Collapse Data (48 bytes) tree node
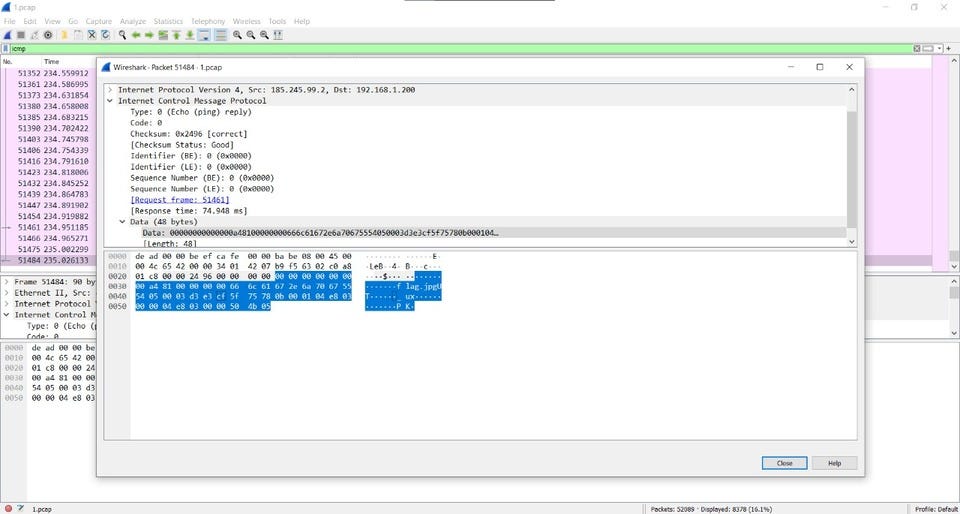Screen dimensions: 960x514 pyautogui.click(x=122, y=222)
